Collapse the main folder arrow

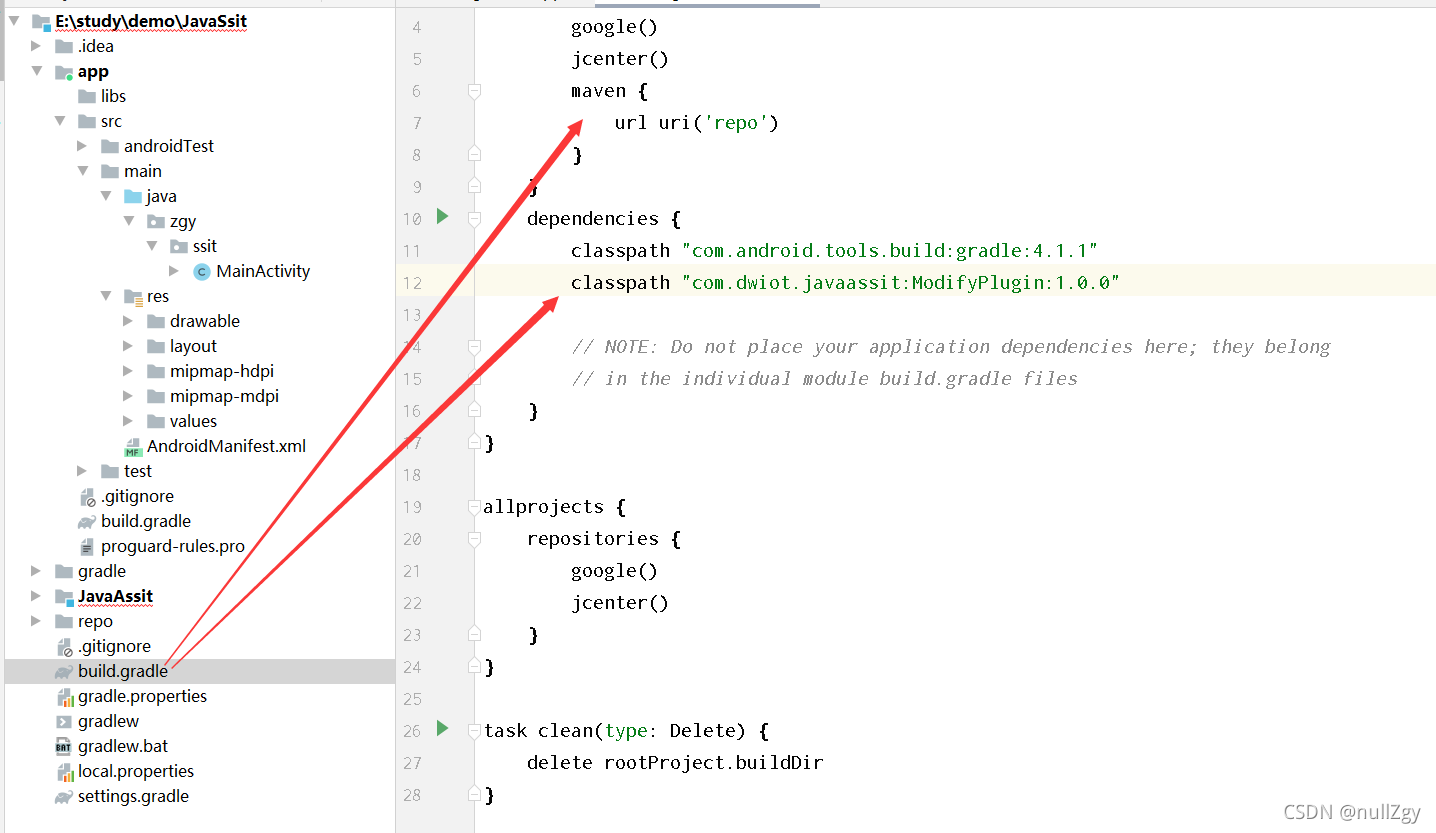pos(82,171)
